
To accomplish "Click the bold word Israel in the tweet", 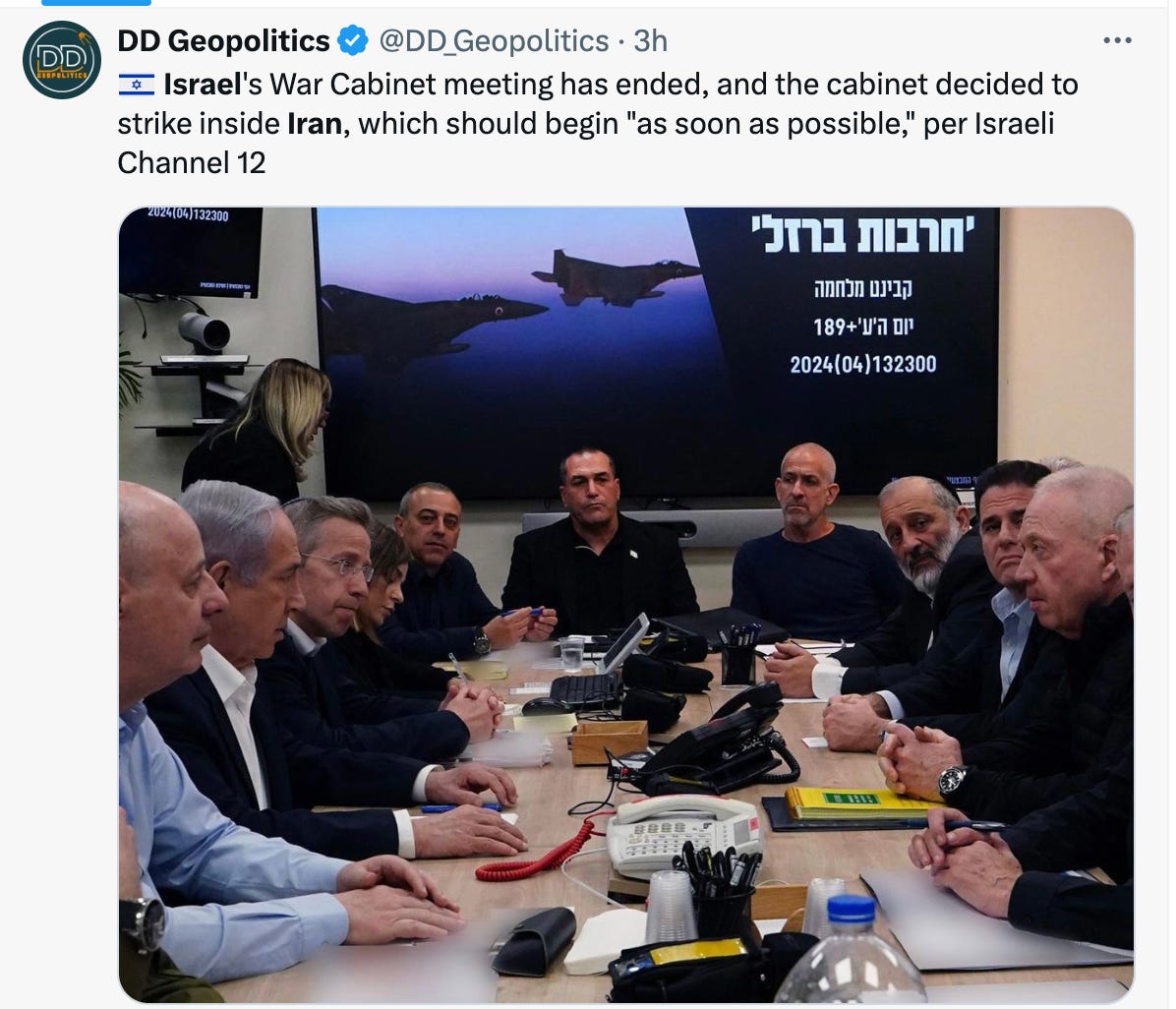I will pyautogui.click(x=203, y=84).
